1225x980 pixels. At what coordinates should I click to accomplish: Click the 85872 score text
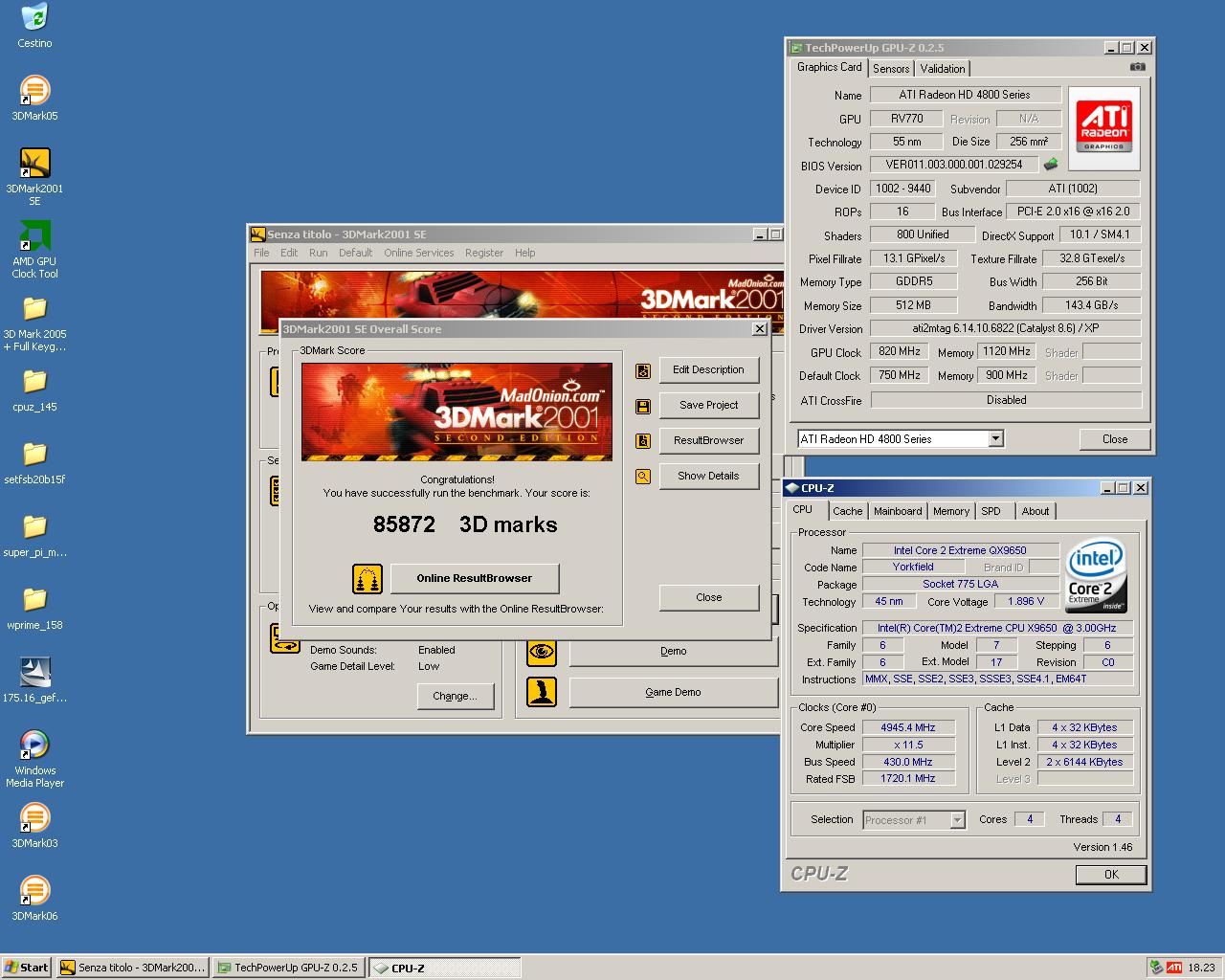[x=404, y=524]
